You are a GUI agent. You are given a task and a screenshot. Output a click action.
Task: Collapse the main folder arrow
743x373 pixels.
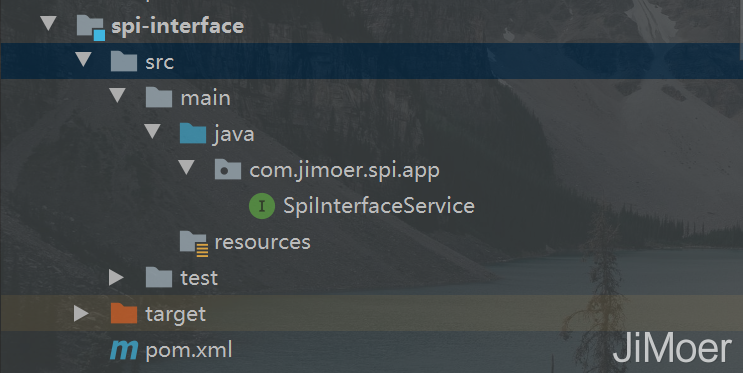click(118, 95)
